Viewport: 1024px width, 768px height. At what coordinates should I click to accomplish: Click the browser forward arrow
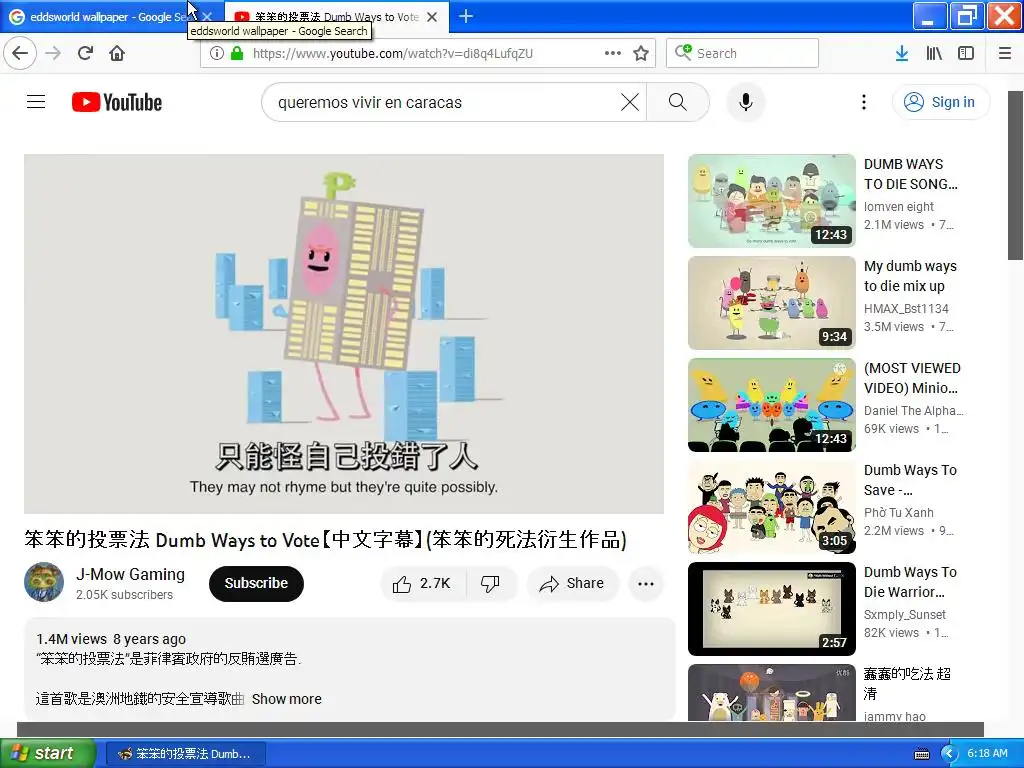[53, 54]
